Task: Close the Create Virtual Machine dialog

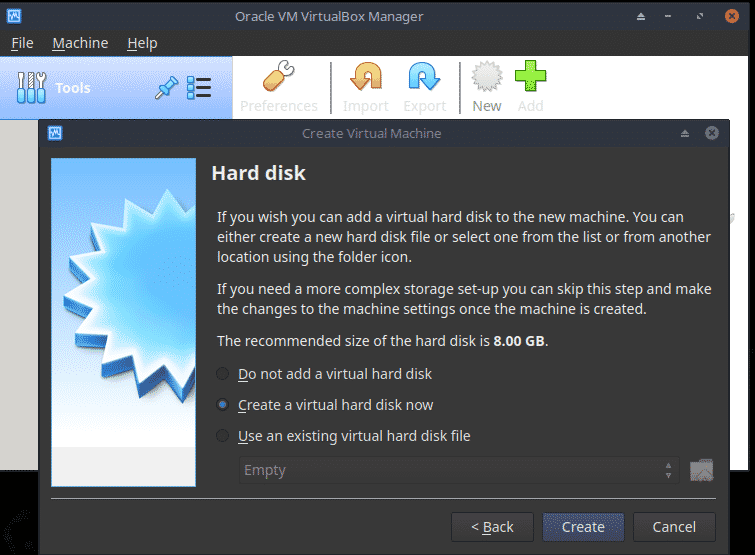Action: tap(712, 133)
